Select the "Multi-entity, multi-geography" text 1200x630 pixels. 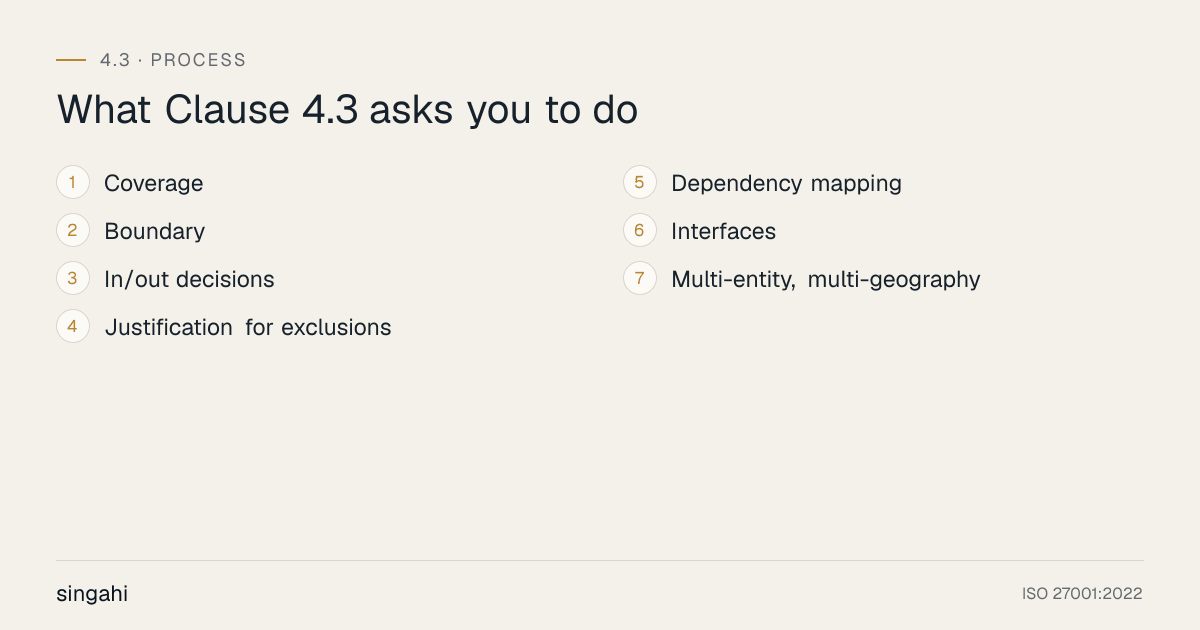pos(826,280)
